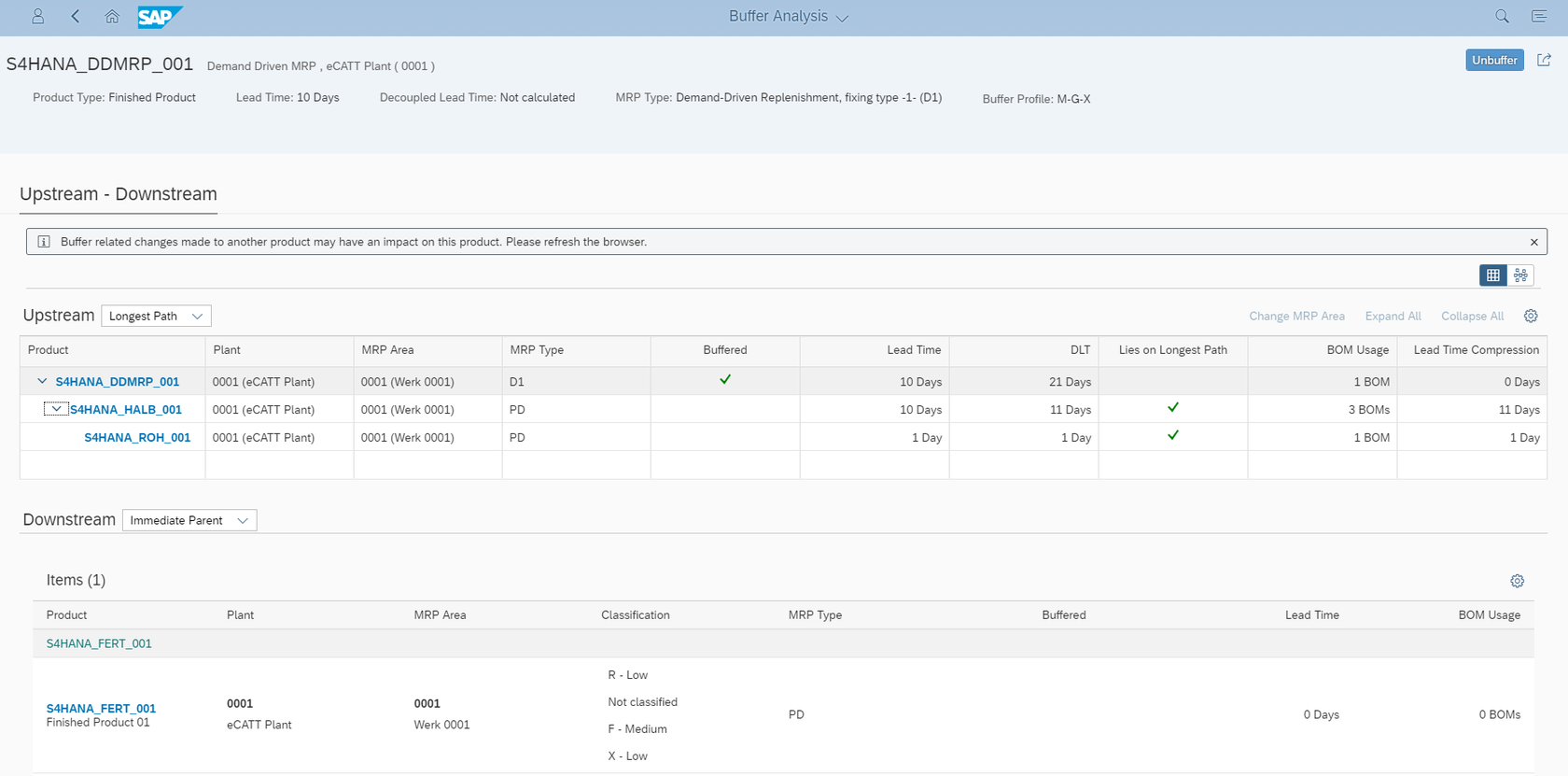1568x776 pixels.
Task: Click the info icon in message strip
Action: pyautogui.click(x=43, y=242)
